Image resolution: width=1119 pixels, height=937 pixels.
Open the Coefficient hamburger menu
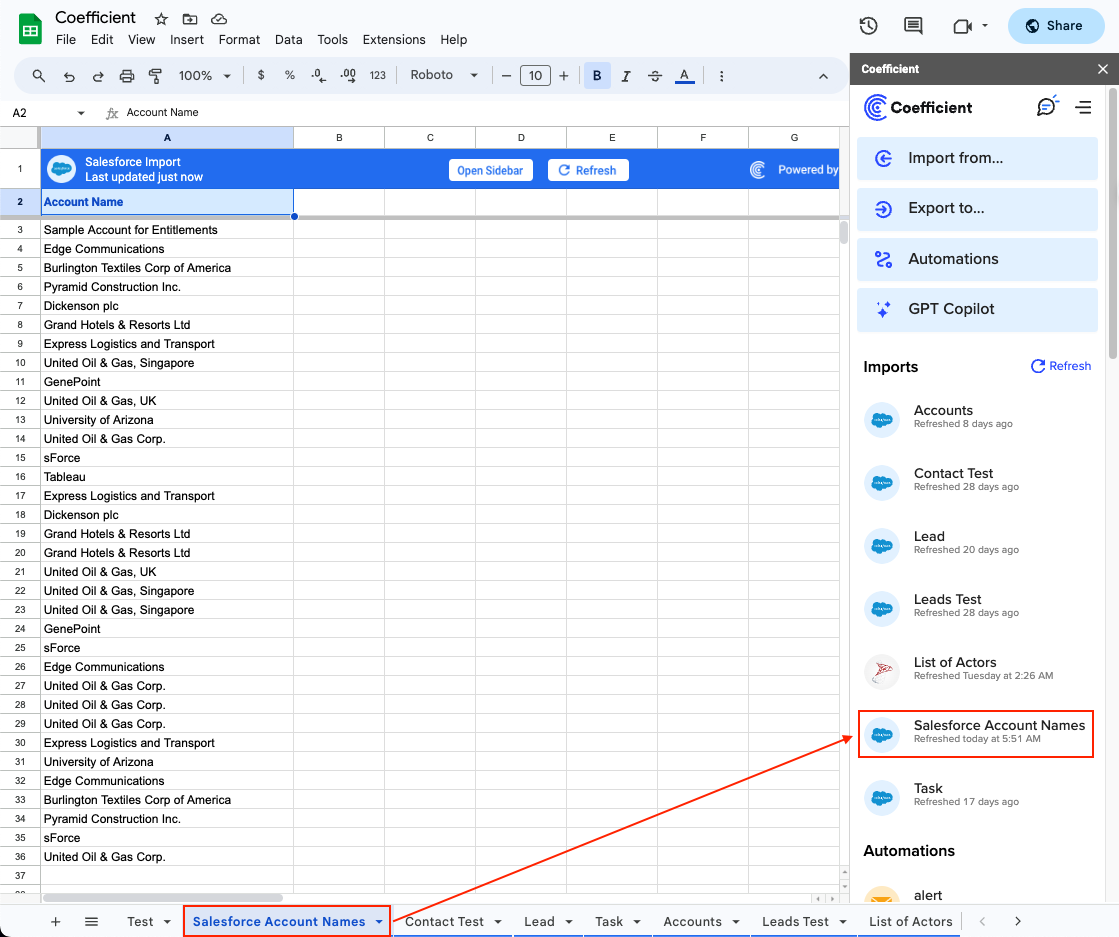pos(1083,108)
